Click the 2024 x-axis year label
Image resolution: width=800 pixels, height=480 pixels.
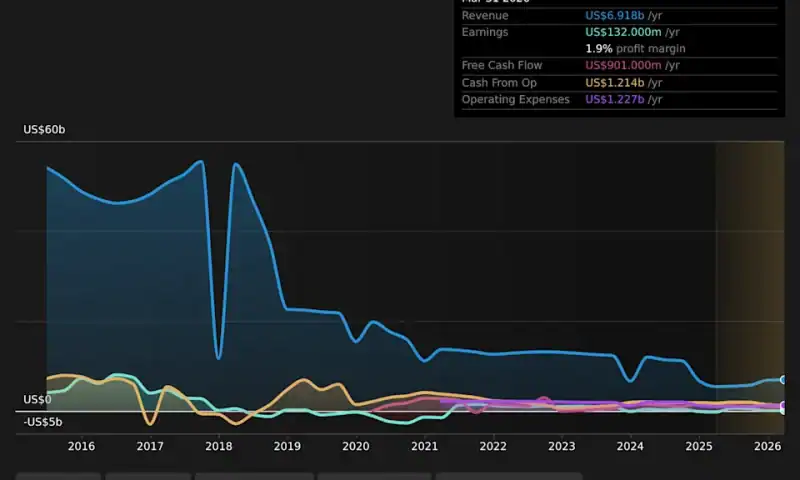630,446
